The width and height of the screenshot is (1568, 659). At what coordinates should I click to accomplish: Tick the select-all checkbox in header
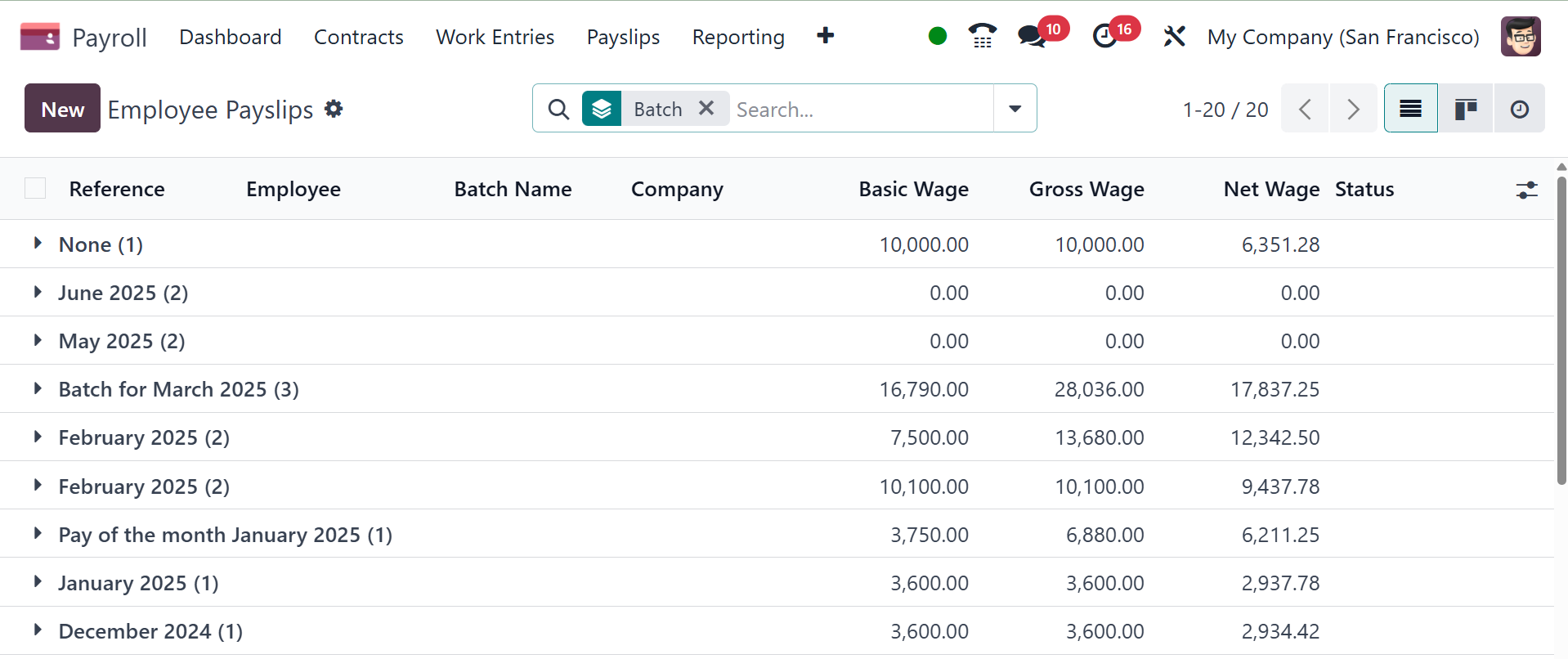pos(35,189)
